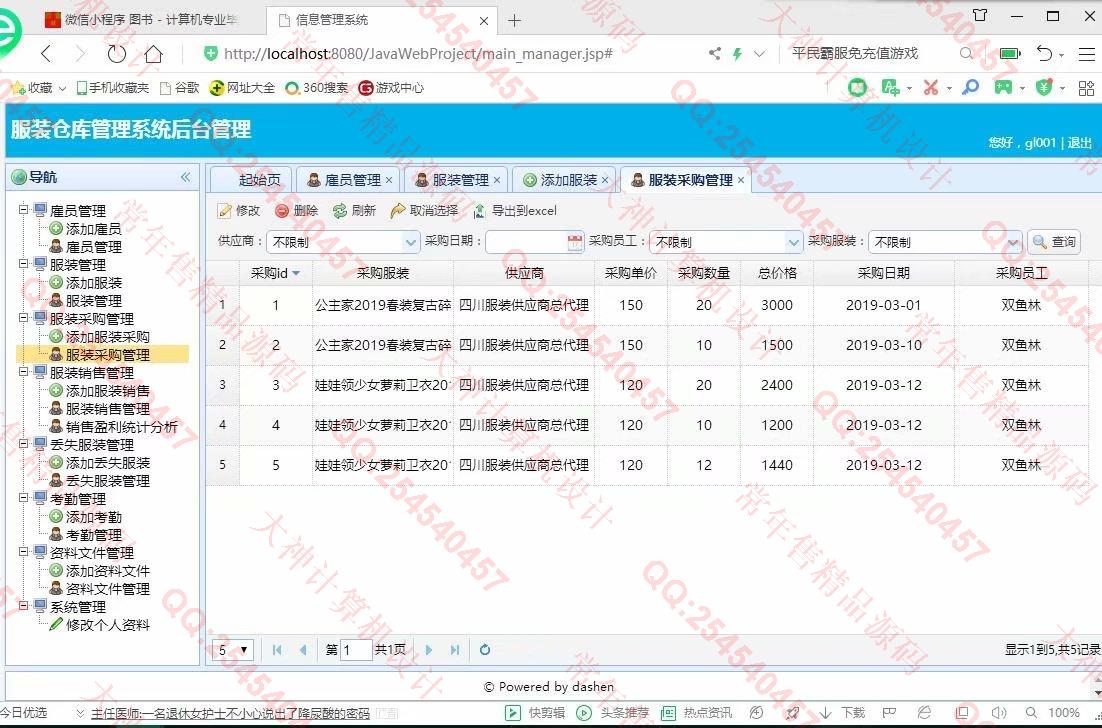This screenshot has height=728, width=1102.
Task: Click the 采购日期 date input field
Action: 526,242
